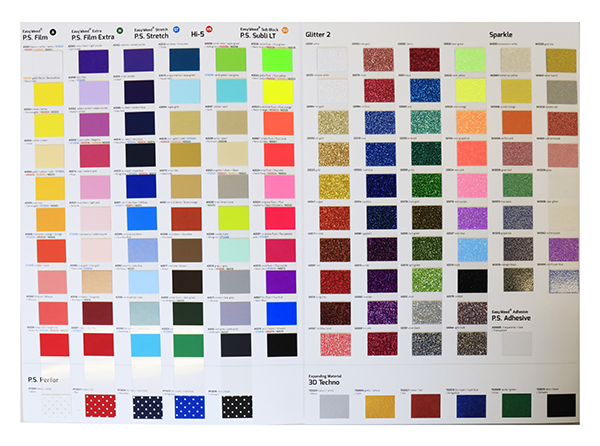Pick the bright blue polka dot Perfor swatch
The image size is (600, 446).
pos(189,407)
